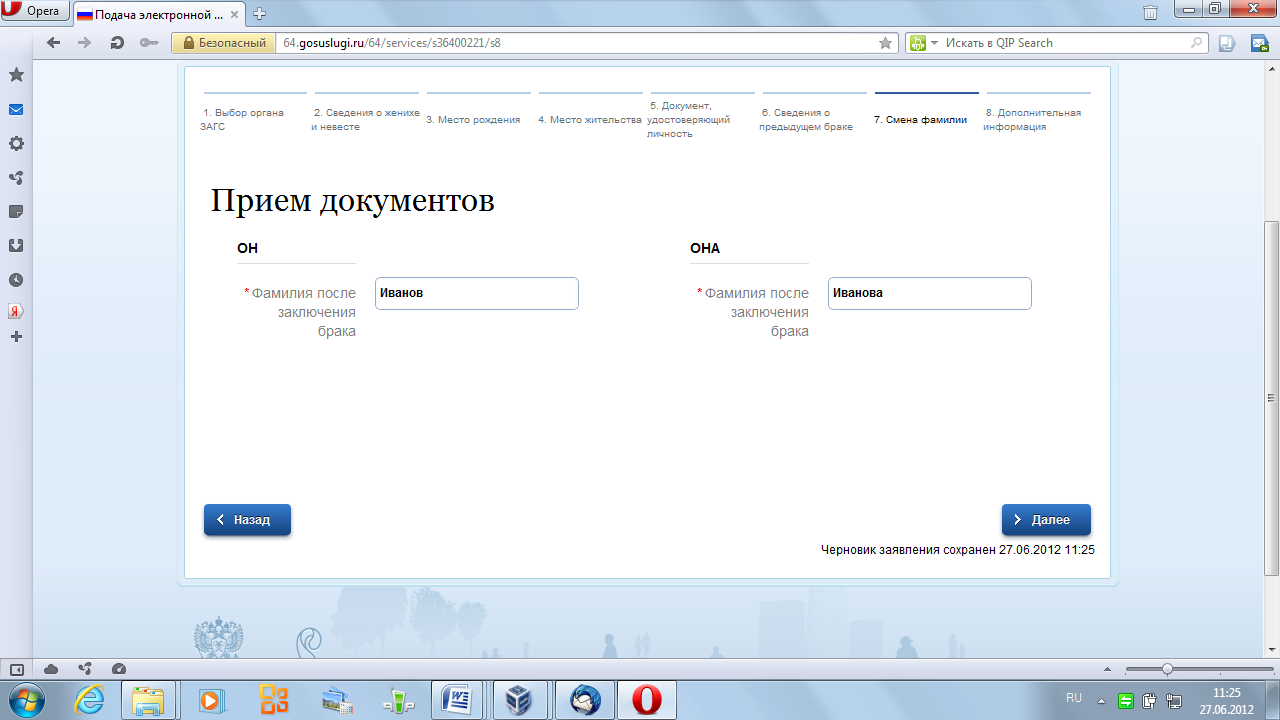Open the Opera main menu button
1280x720 pixels.
pyautogui.click(x=35, y=12)
